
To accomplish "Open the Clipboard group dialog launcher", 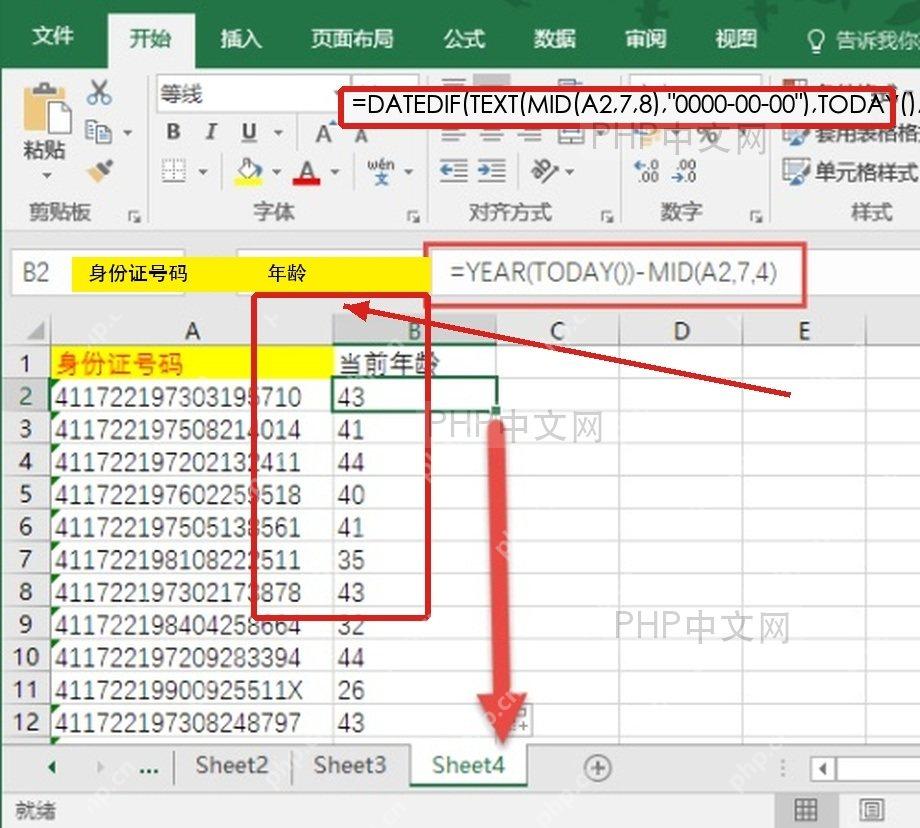I will click(134, 217).
